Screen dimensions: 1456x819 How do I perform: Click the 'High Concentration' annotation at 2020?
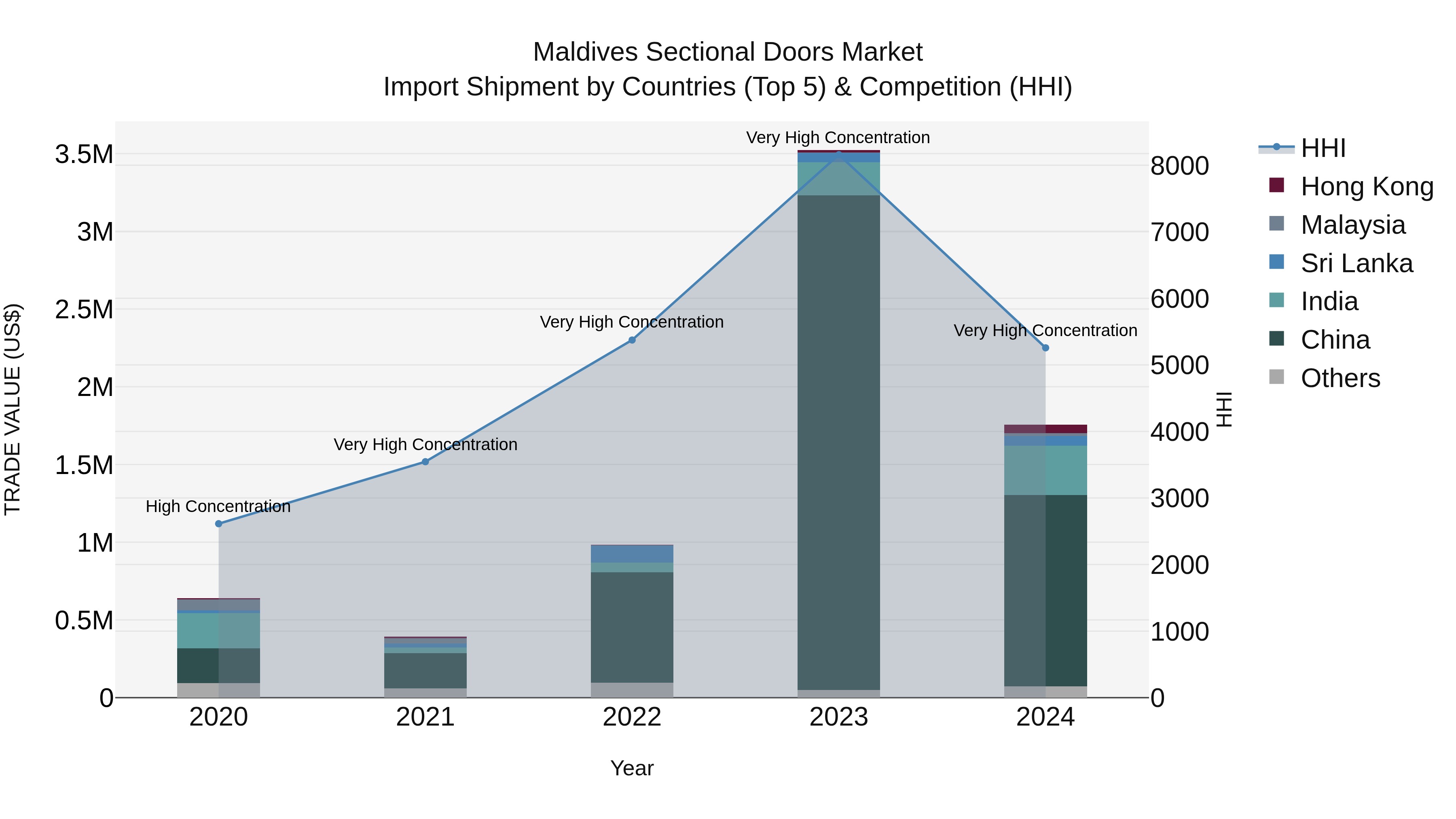(218, 506)
